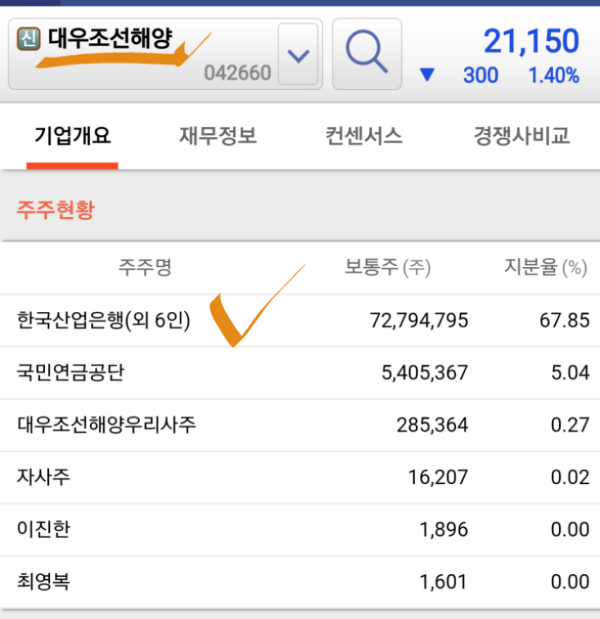This screenshot has height=619, width=600.
Task: Click the 주주현황 section heading
Action: tap(55, 210)
